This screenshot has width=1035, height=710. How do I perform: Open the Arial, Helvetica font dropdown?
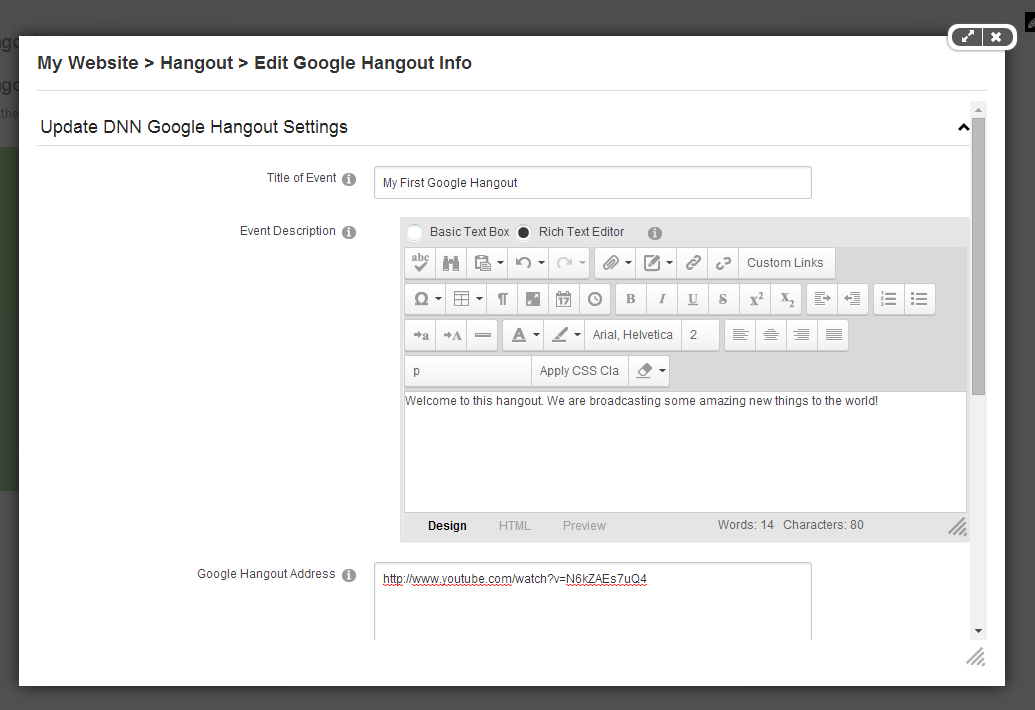click(x=633, y=335)
